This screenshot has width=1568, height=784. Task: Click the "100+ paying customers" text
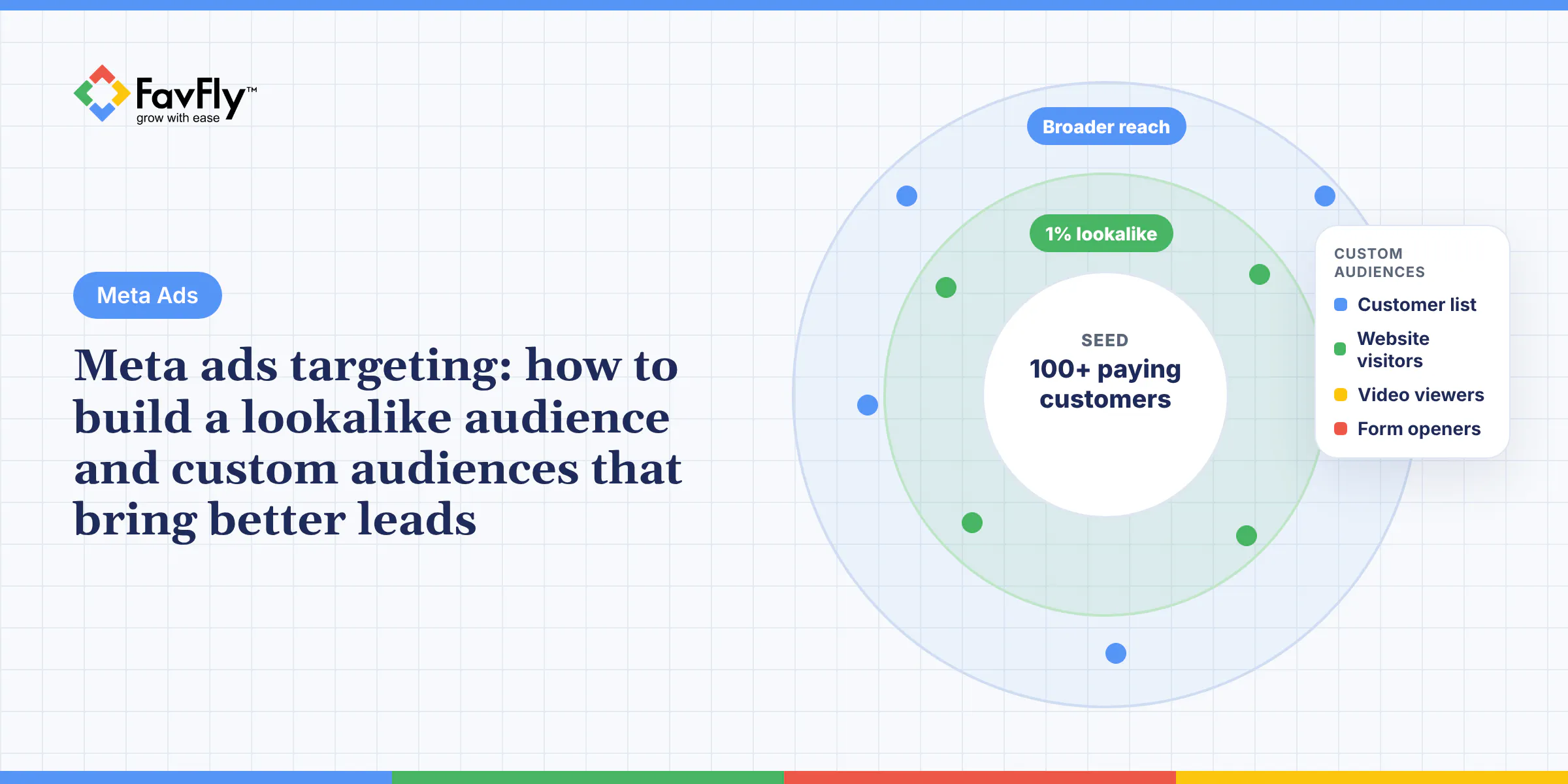coord(1105,384)
